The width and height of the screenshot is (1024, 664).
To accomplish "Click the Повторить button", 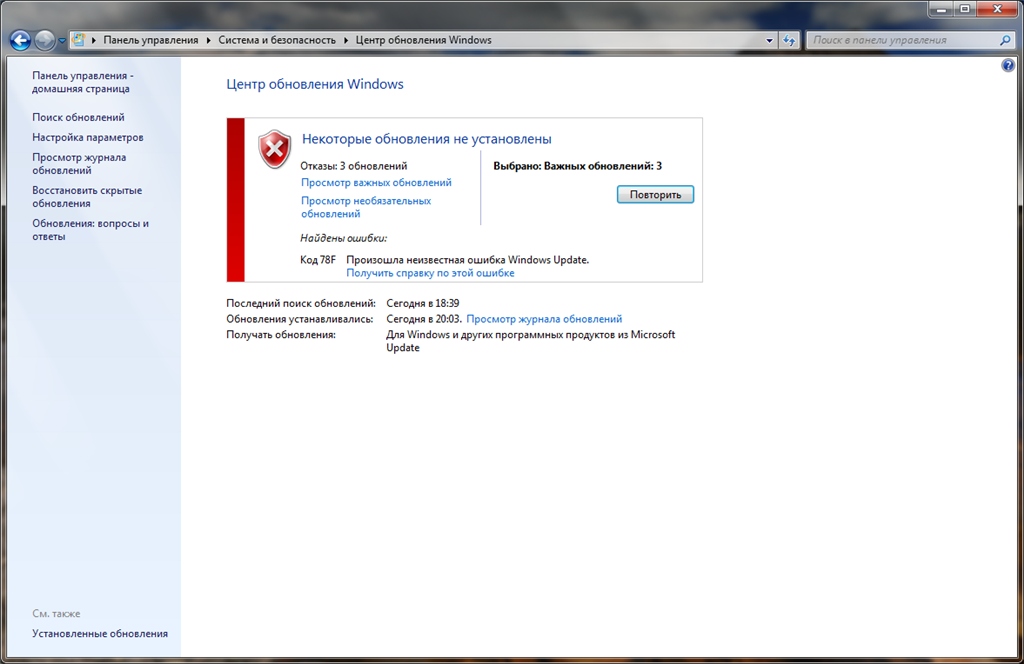I will (655, 195).
